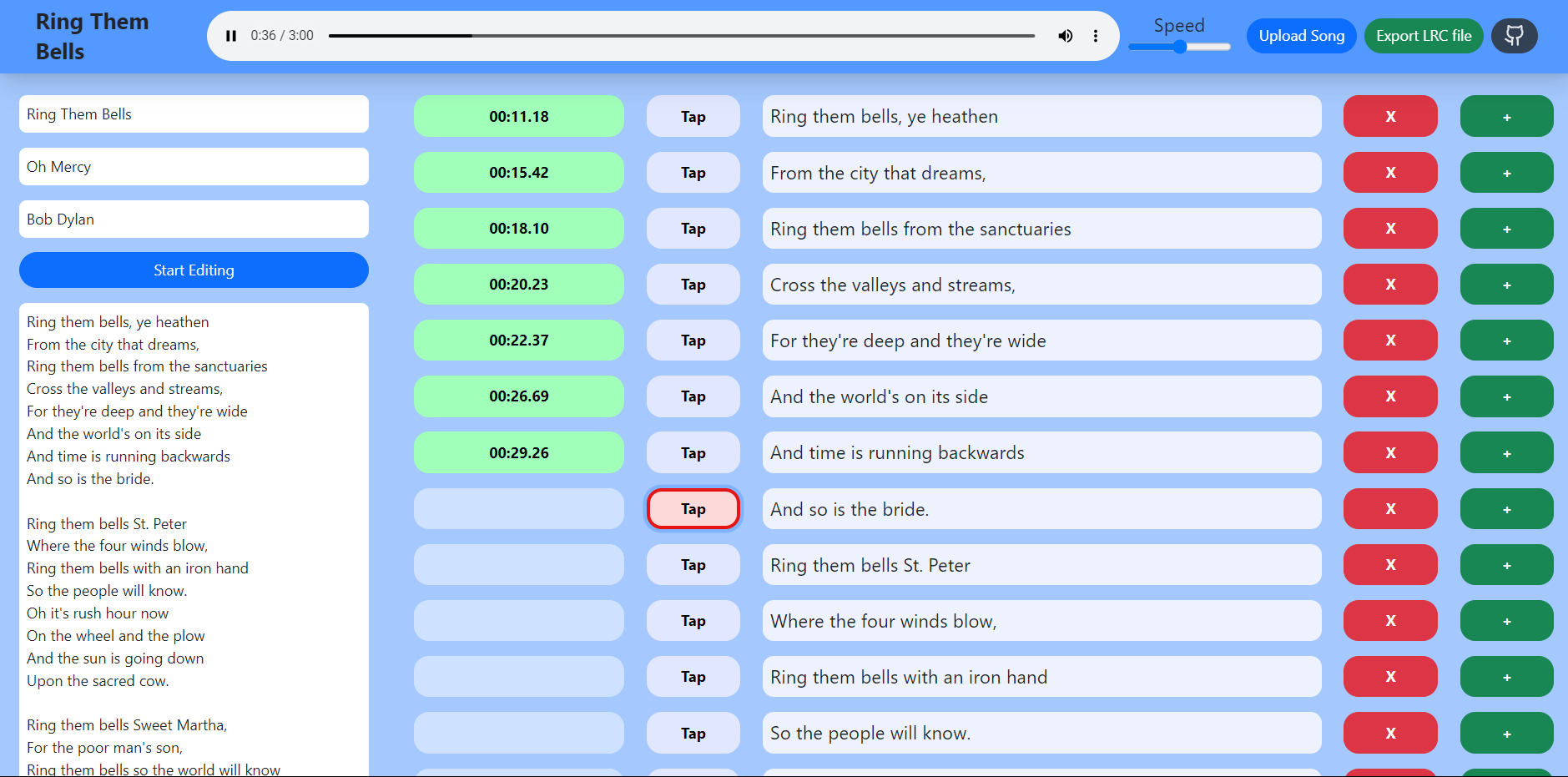Delete line 'Ring them bells from the sanctuaries'
Image resolution: width=1568 pixels, height=777 pixels.
[1390, 228]
